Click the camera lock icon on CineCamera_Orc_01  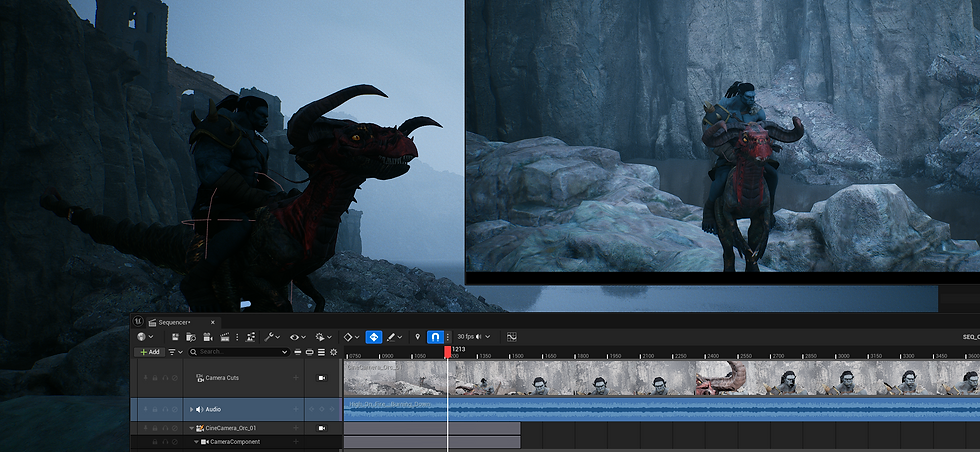322,428
